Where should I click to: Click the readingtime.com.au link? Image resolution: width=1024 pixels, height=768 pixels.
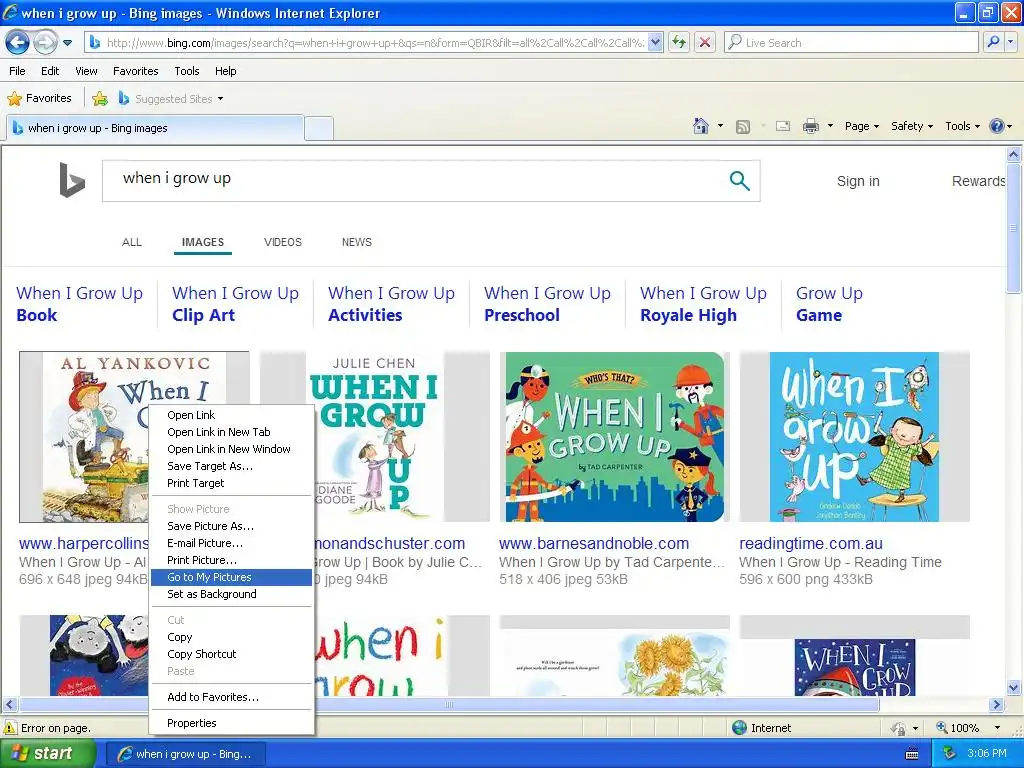810,543
